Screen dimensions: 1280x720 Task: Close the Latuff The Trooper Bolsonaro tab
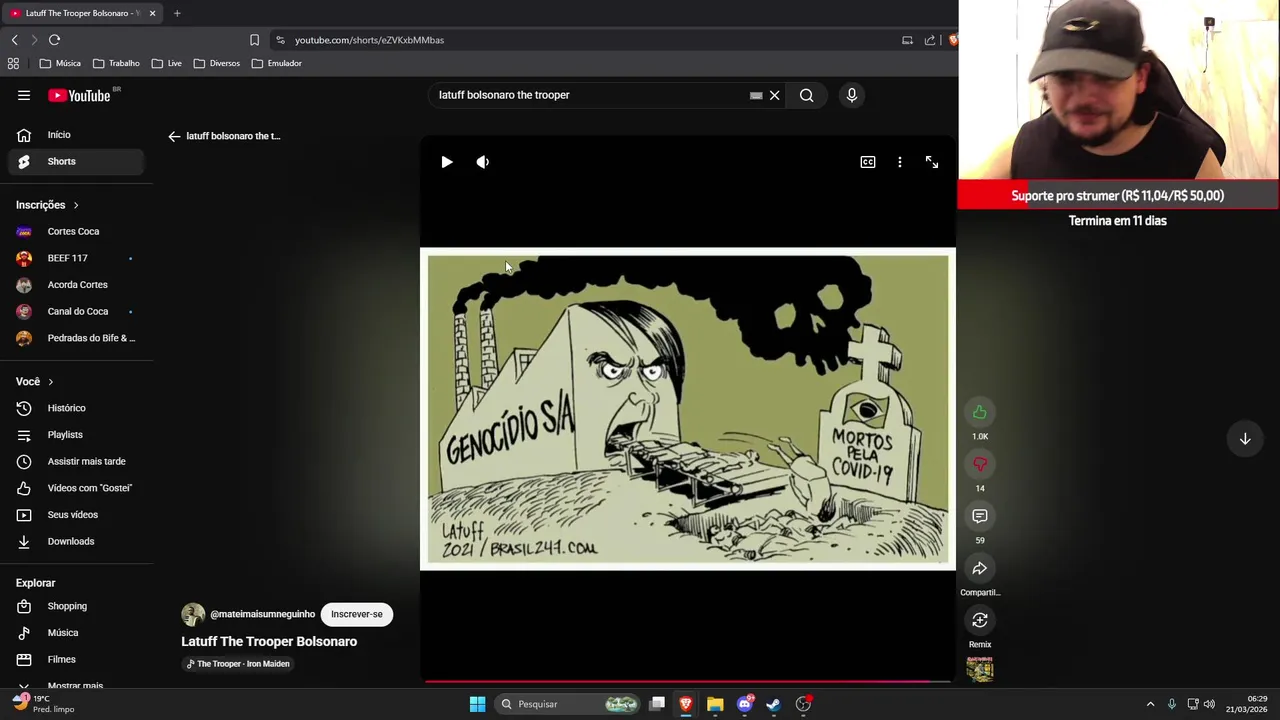click(152, 13)
